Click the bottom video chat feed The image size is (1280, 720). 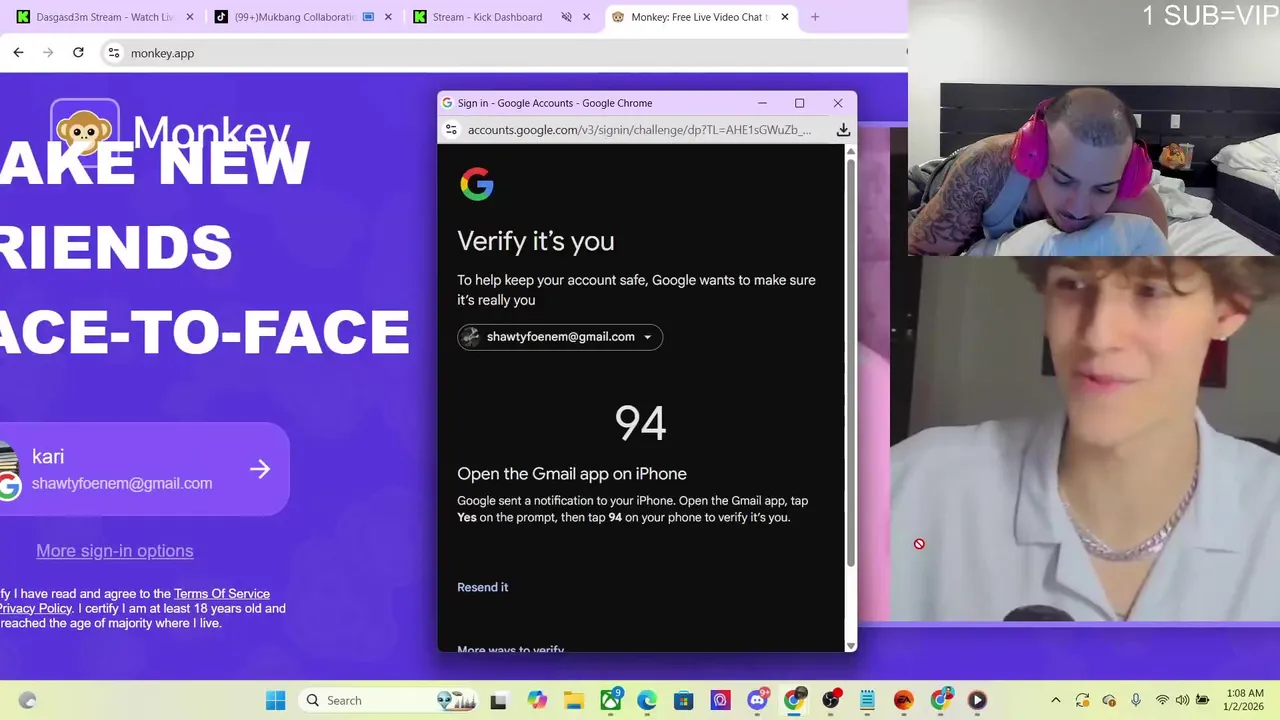click(x=1085, y=440)
